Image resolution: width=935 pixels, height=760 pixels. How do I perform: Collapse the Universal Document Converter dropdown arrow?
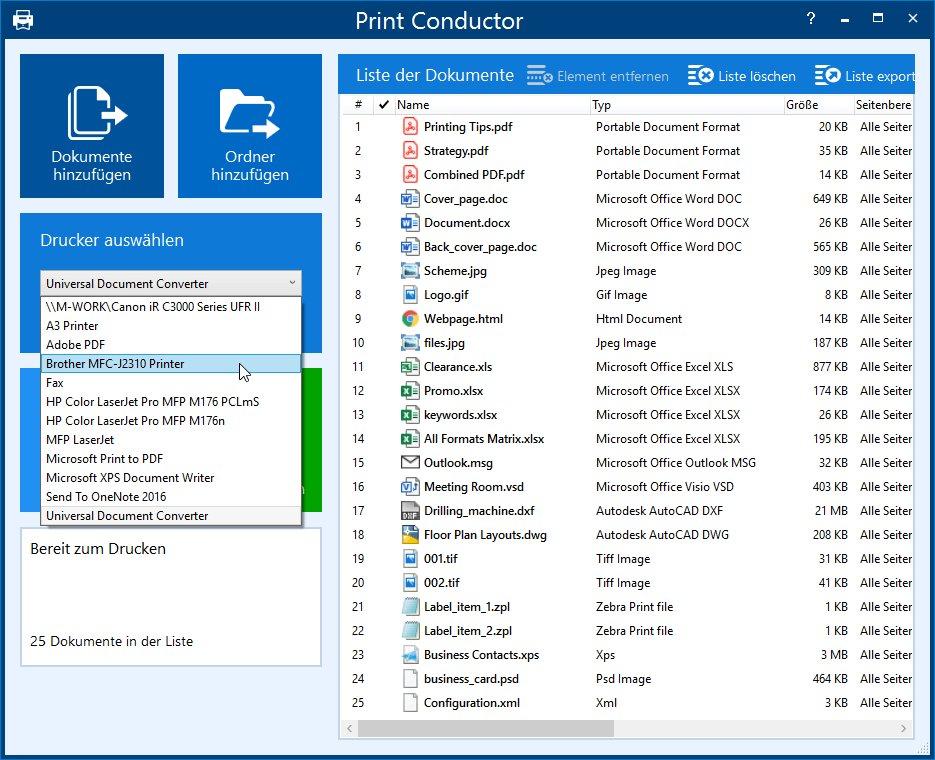click(292, 283)
